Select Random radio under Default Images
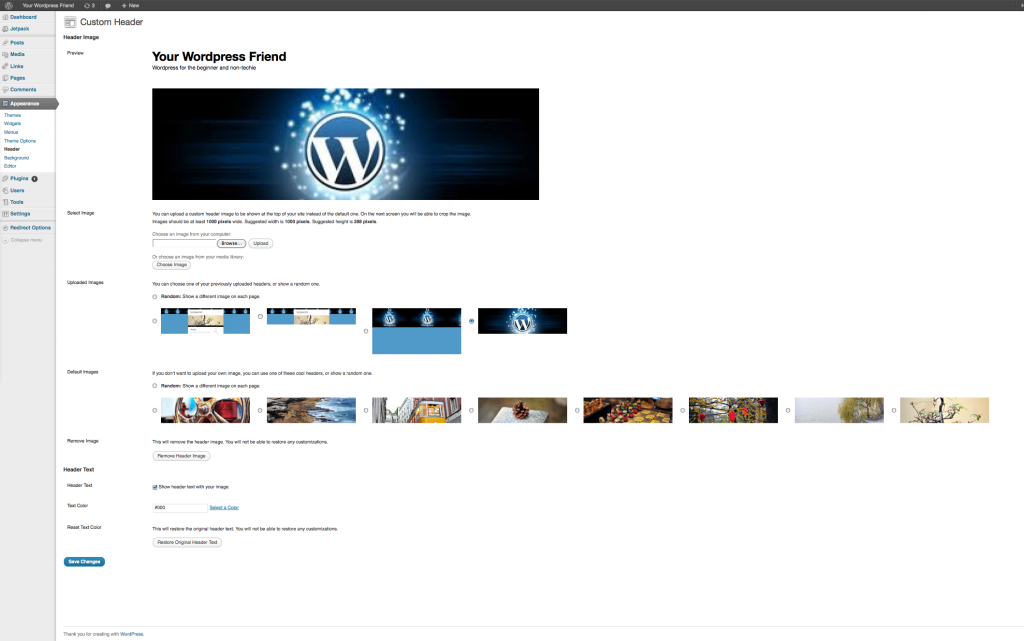 [155, 386]
